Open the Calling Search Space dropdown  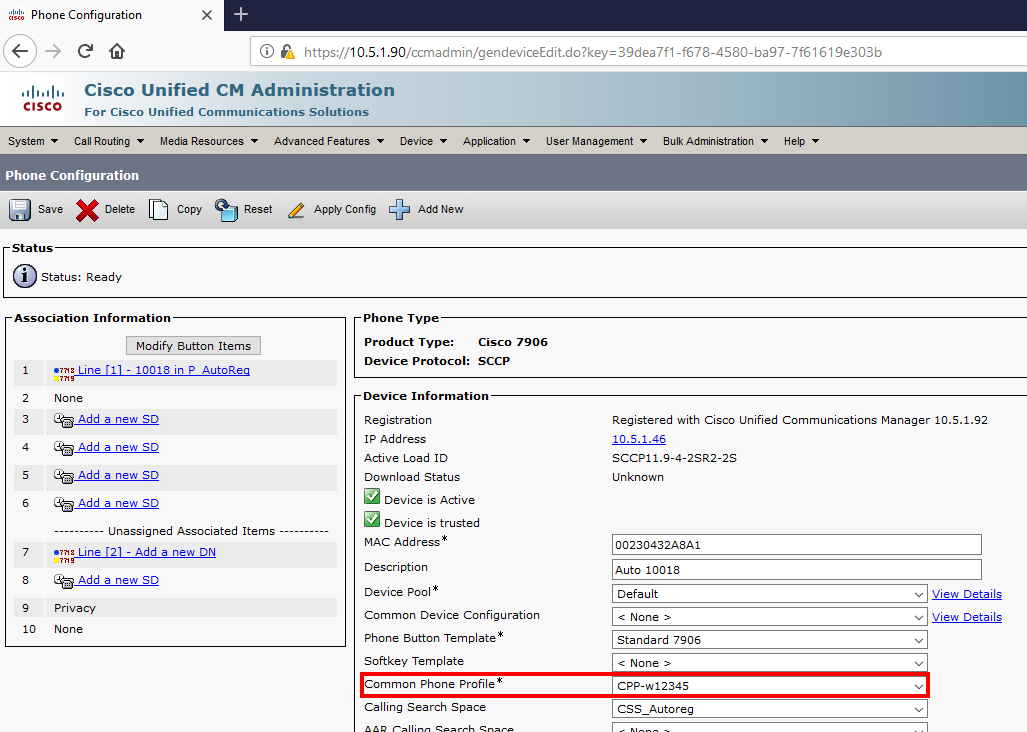770,708
